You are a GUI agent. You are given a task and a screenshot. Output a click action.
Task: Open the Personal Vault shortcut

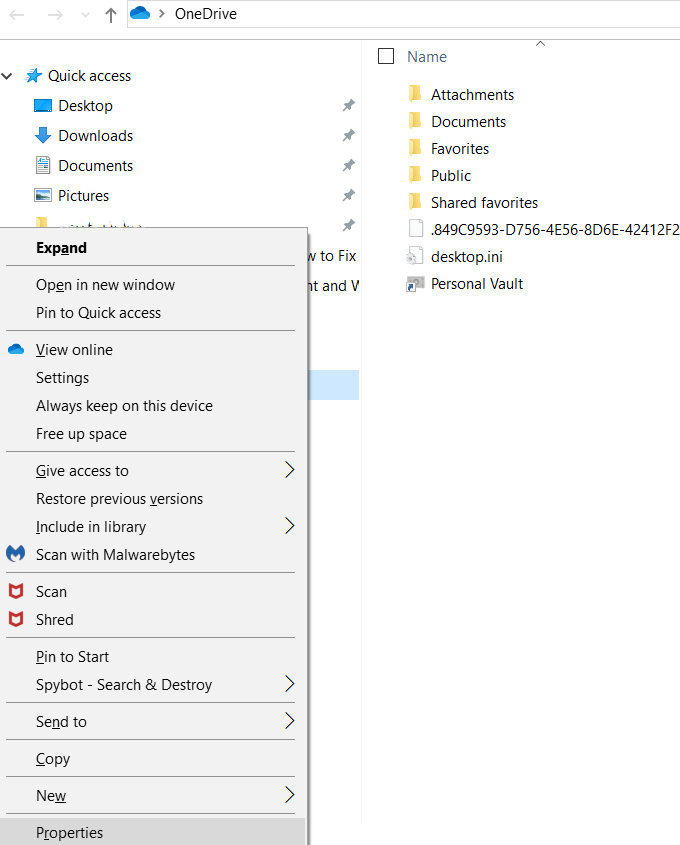click(477, 284)
